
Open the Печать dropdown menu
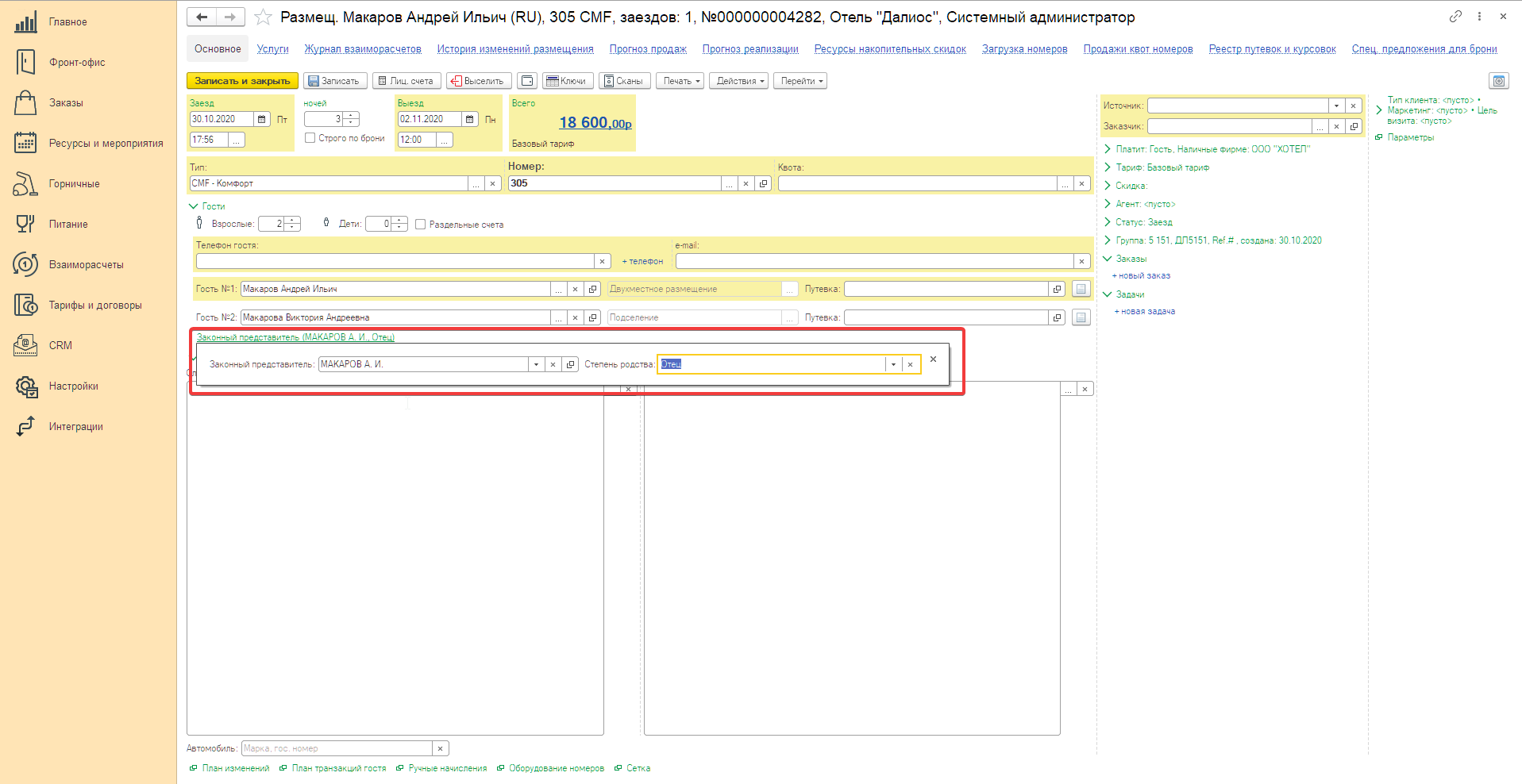pos(680,81)
